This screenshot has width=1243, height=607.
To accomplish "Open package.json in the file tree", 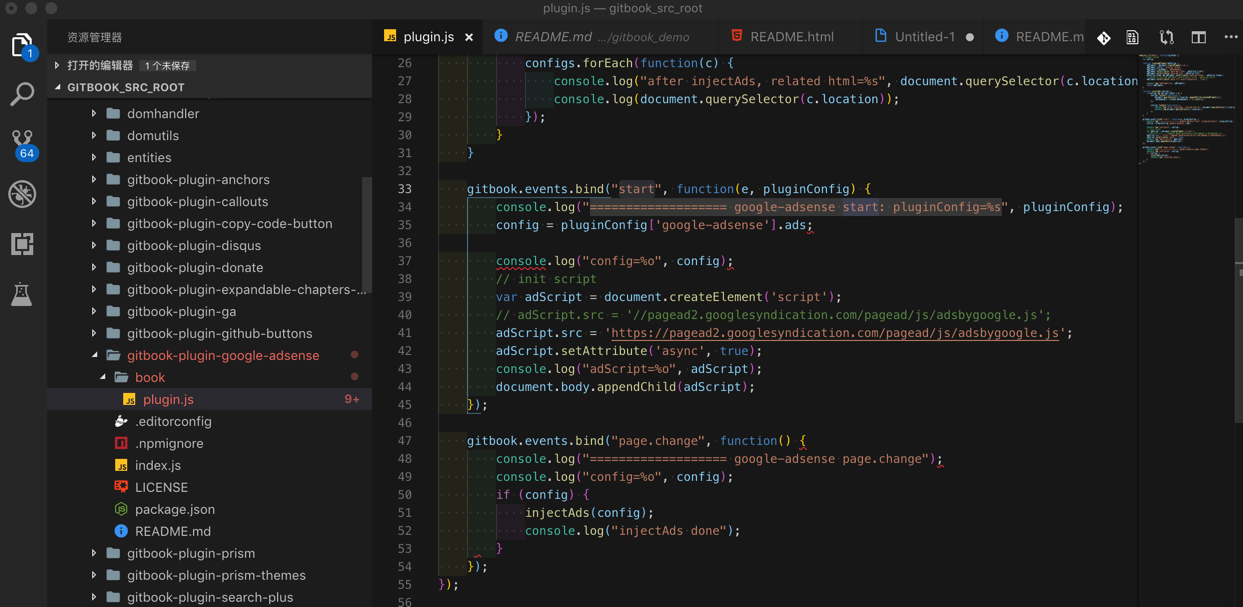I will click(x=174, y=509).
